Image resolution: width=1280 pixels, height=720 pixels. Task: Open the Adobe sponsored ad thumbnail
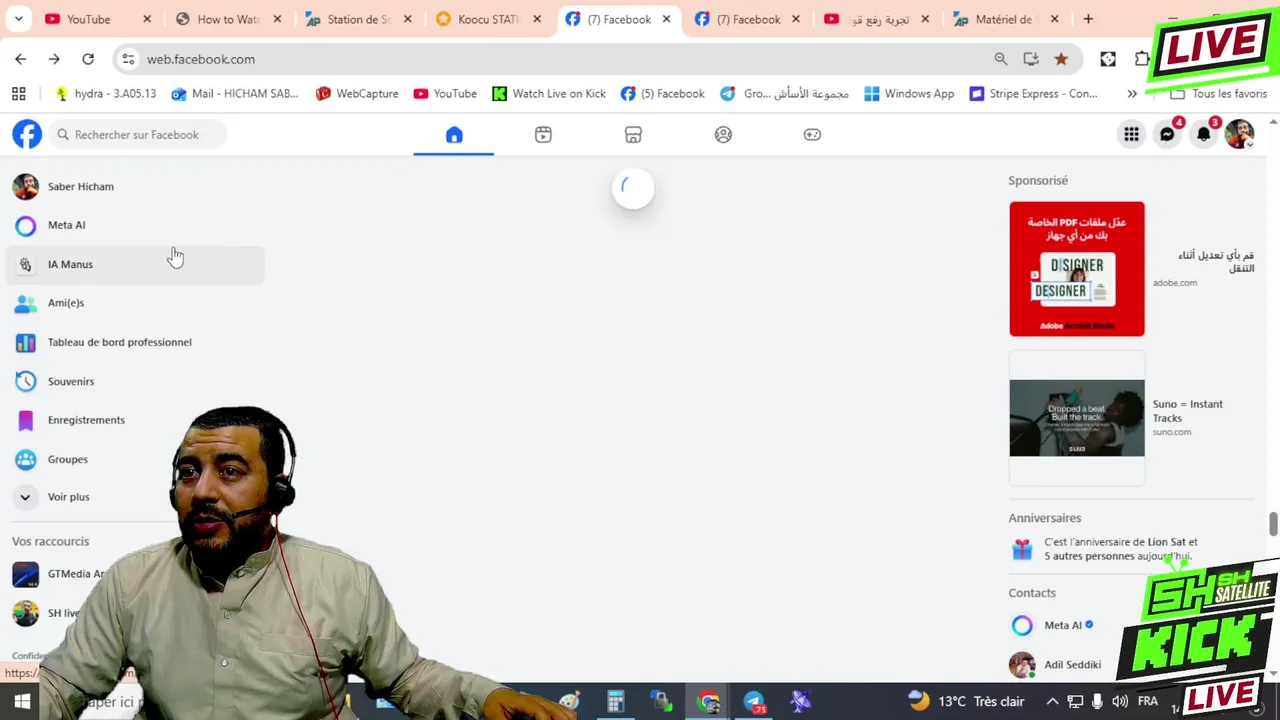pyautogui.click(x=1077, y=269)
